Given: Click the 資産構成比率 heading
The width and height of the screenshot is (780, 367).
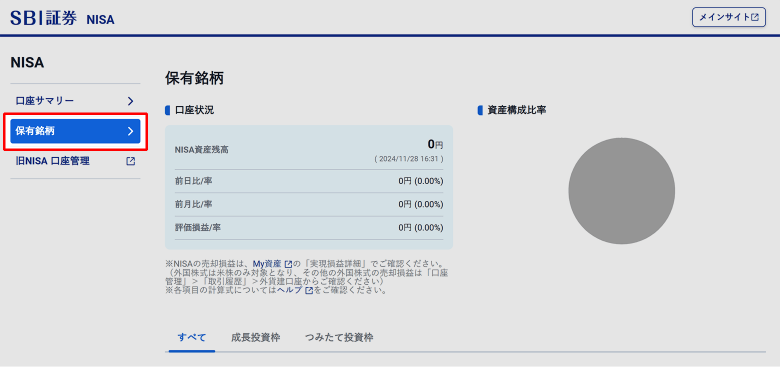Looking at the screenshot, I should click(x=517, y=110).
